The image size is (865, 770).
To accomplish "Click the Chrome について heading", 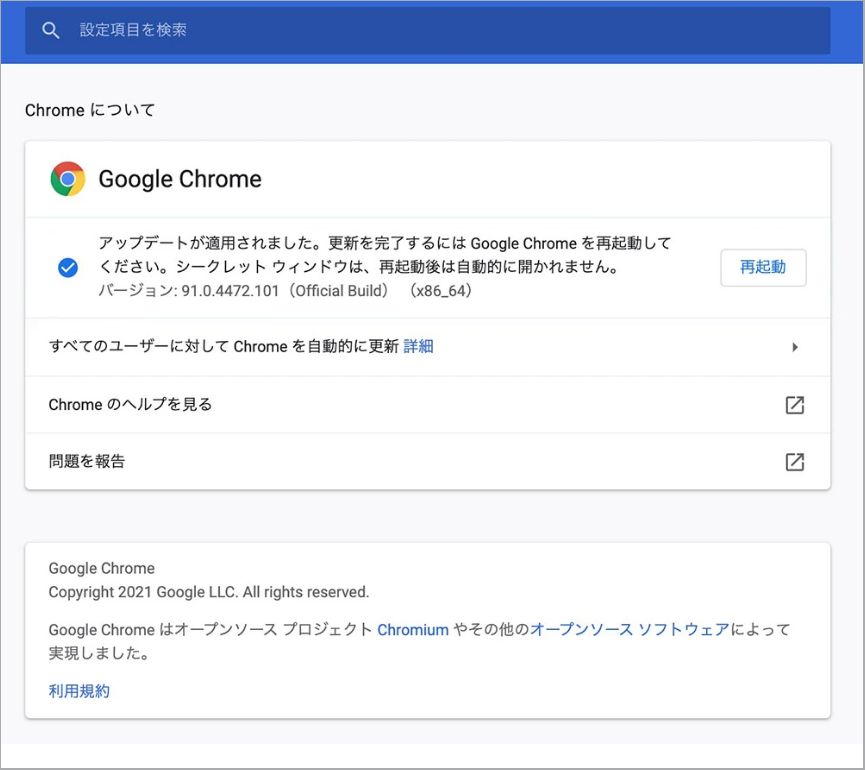I will pos(90,110).
